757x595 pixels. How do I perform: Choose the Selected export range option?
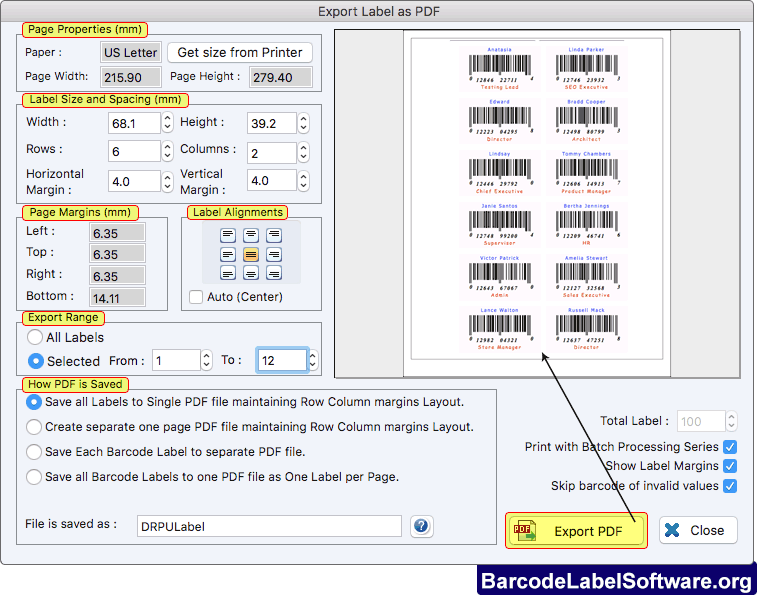[36, 361]
